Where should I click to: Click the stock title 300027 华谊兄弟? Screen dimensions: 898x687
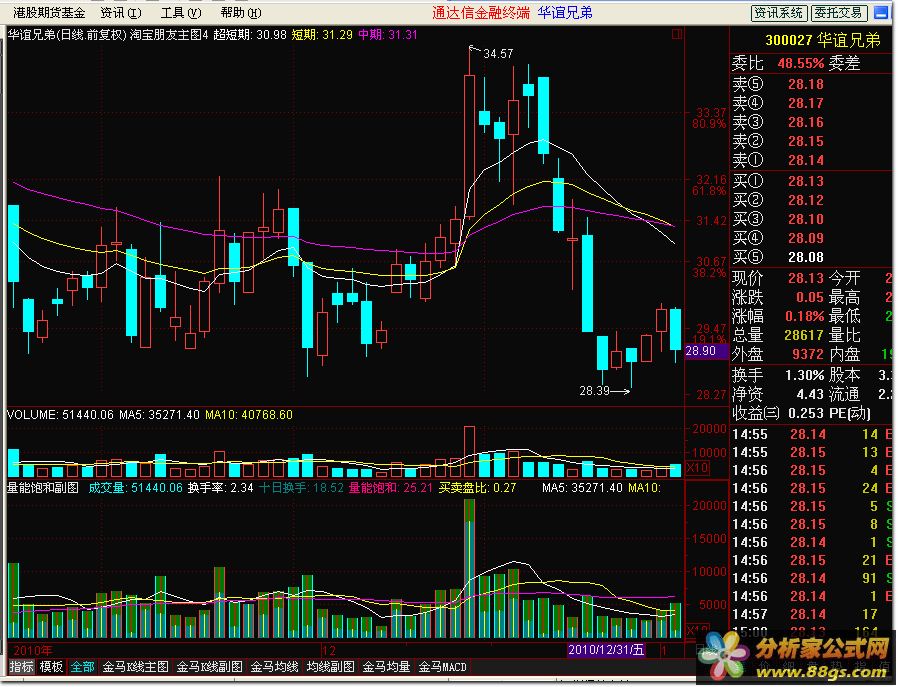(822, 40)
